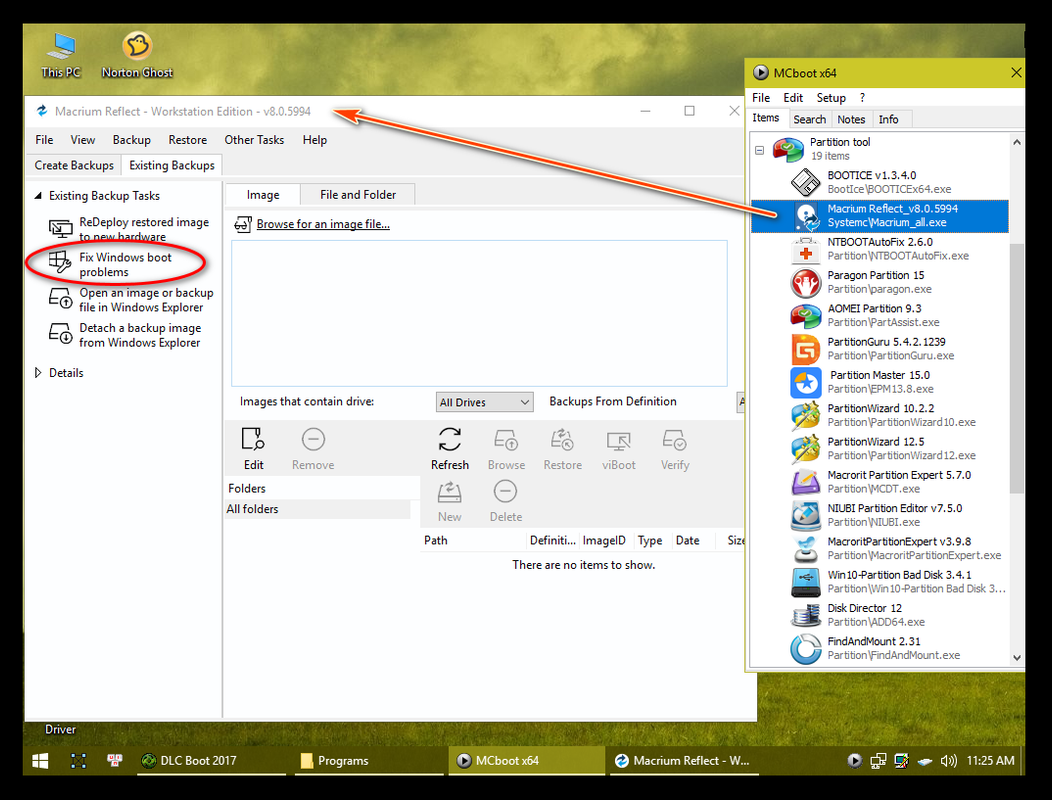
Task: Collapse the Partition tool group
Action: 759,150
